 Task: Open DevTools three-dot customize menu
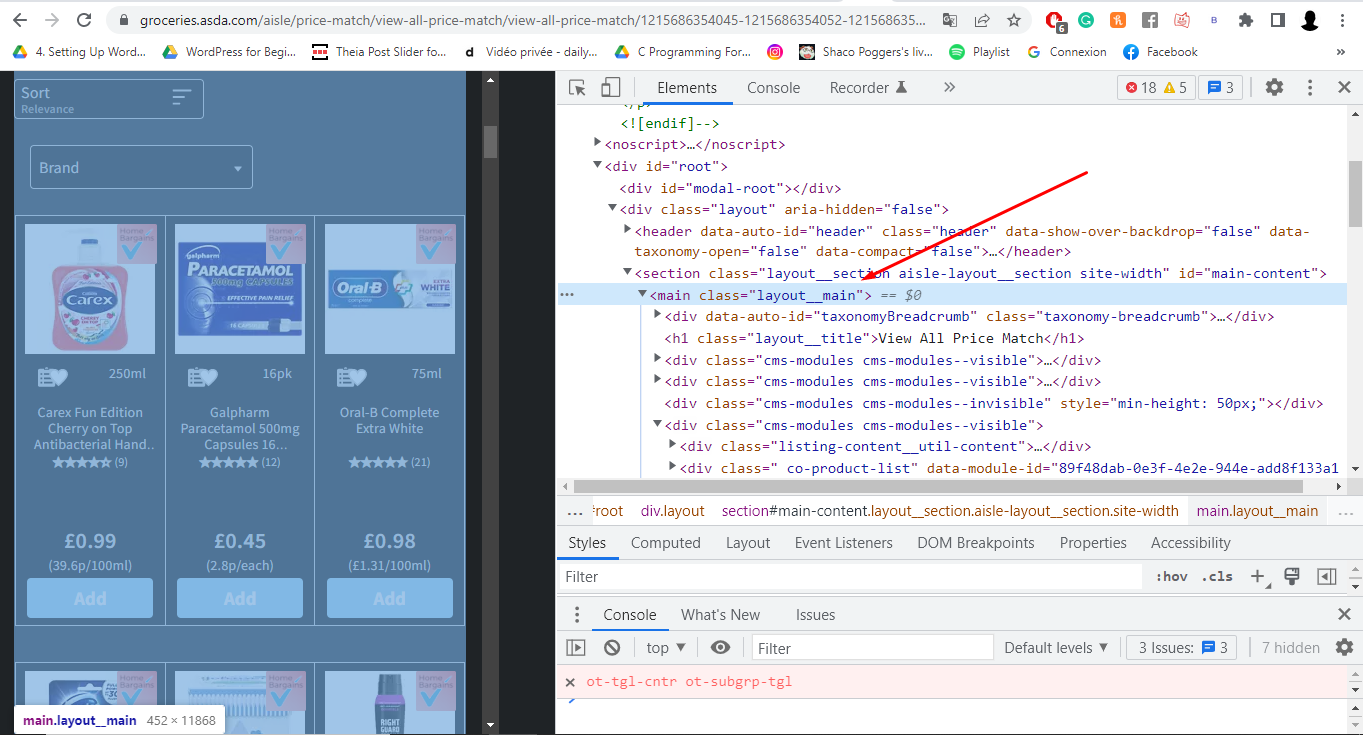(x=1310, y=88)
